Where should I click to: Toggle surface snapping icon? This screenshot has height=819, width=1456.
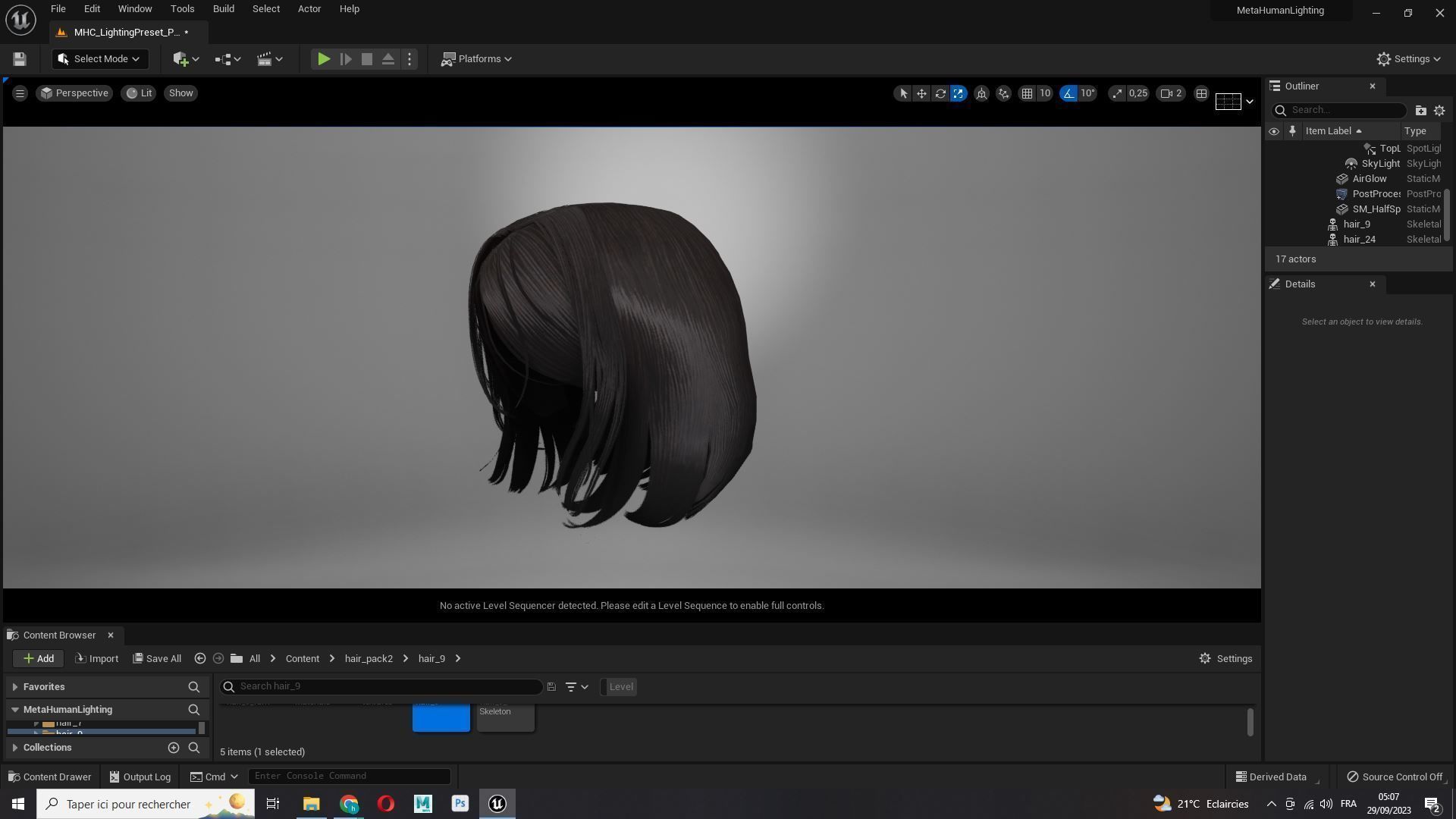(1003, 93)
